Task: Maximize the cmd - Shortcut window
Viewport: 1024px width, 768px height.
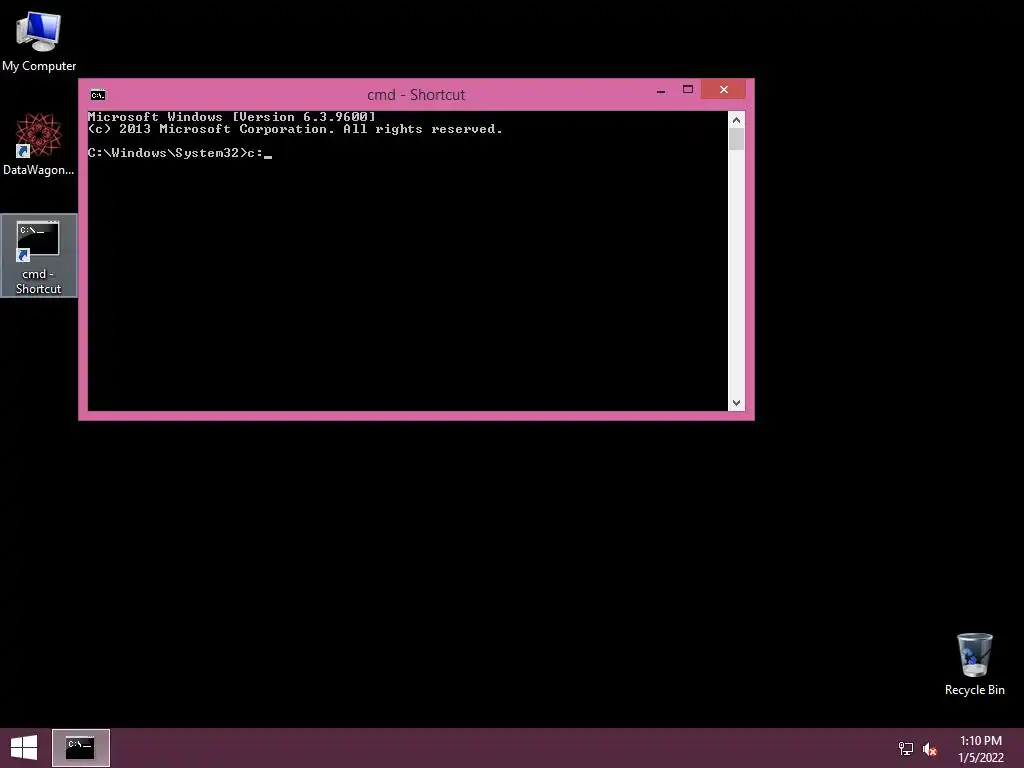Action: (688, 89)
